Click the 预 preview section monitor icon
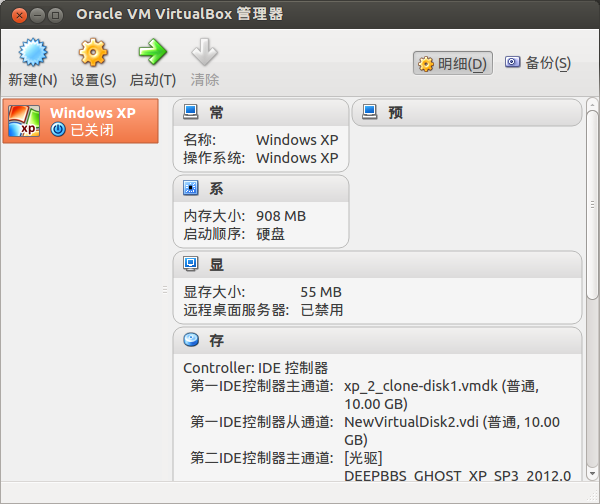The height and width of the screenshot is (504, 600). [x=370, y=112]
